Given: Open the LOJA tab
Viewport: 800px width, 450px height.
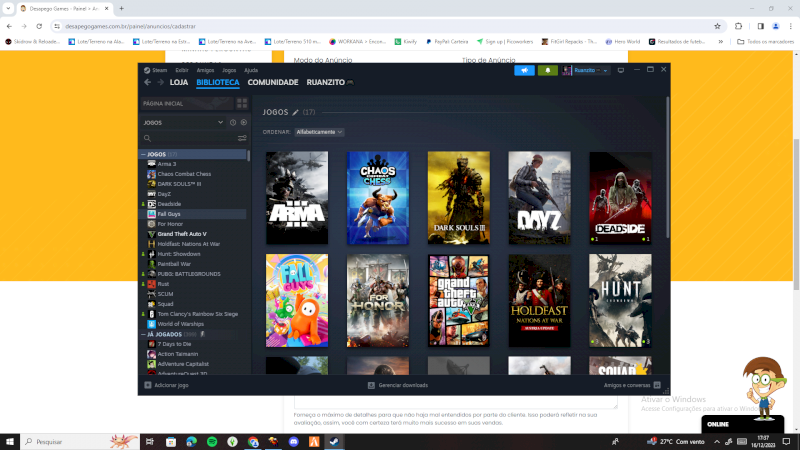Looking at the screenshot, I should coord(179,82).
